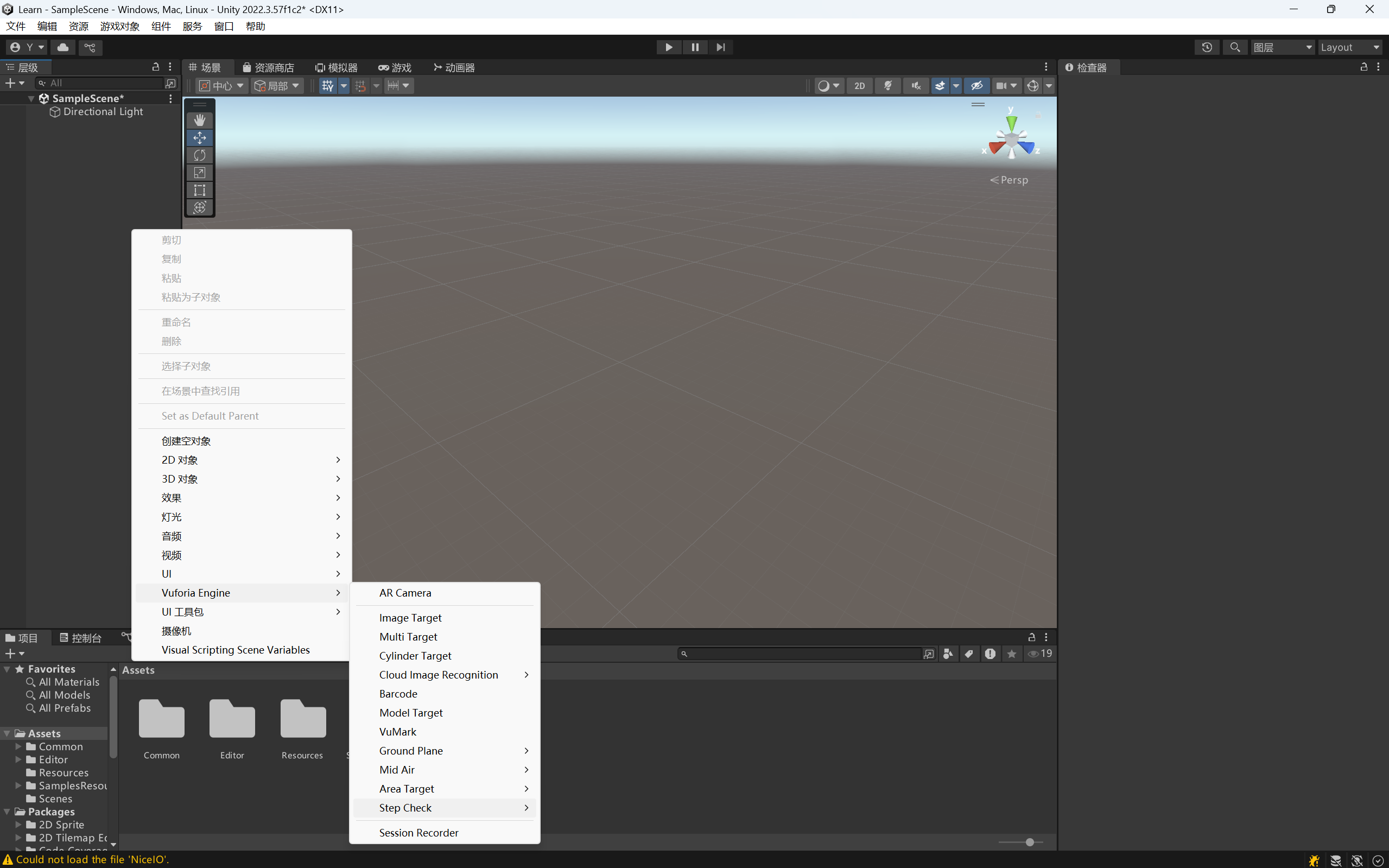Click the NiceIO warning message in status bar
Screen dimensions: 1389x868
pyautogui.click(x=92, y=859)
